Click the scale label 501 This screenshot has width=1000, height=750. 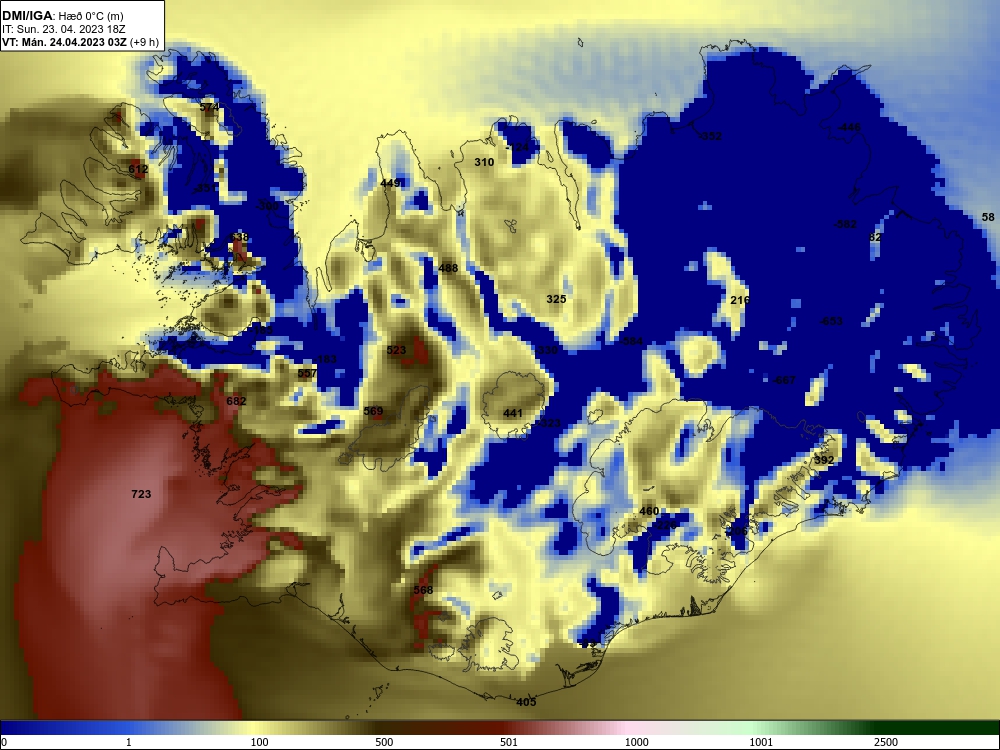pos(508,742)
